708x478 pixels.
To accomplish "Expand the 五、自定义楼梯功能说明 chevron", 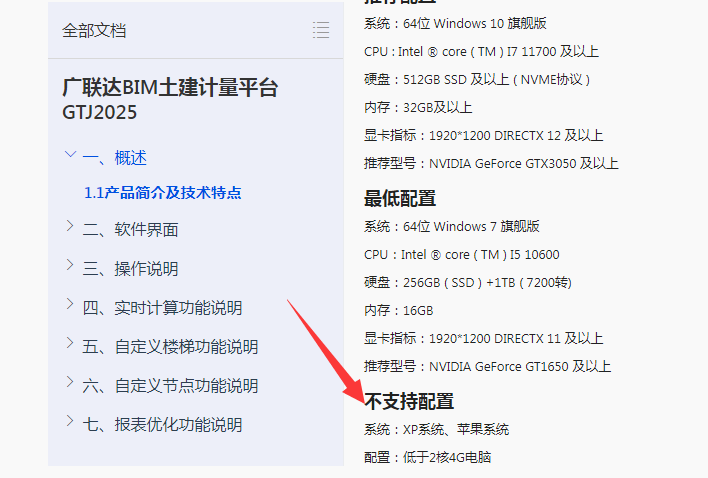I will pos(70,343).
